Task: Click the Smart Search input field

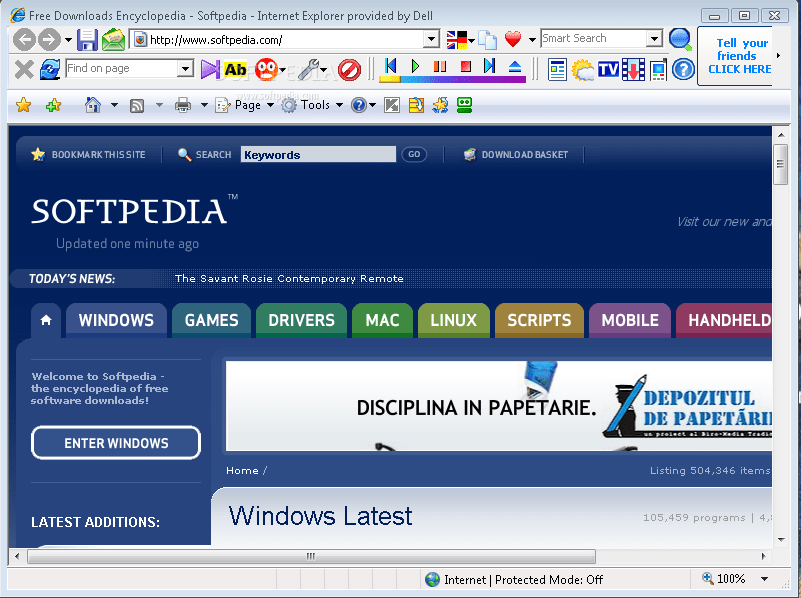Action: (x=594, y=38)
